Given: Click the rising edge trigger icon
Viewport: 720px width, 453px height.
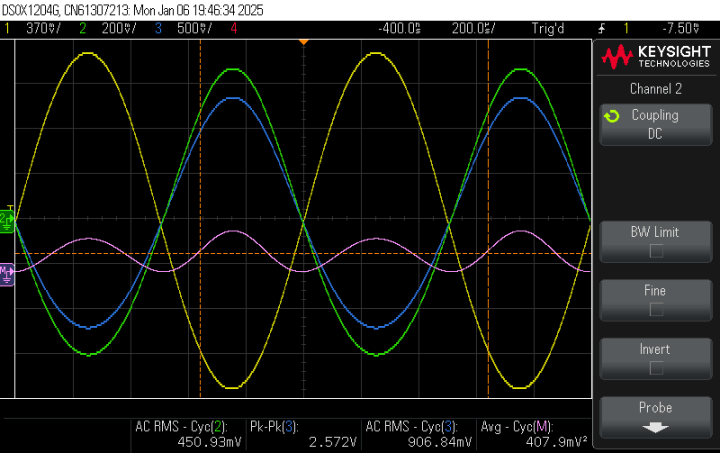Looking at the screenshot, I should pyautogui.click(x=601, y=29).
